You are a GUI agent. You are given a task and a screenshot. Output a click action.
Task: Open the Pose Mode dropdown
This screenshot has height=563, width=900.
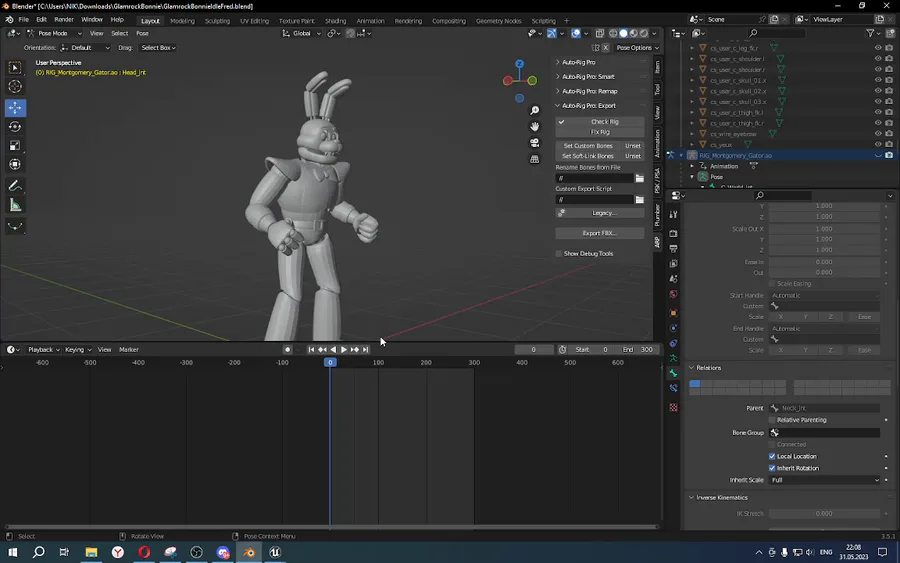54,33
